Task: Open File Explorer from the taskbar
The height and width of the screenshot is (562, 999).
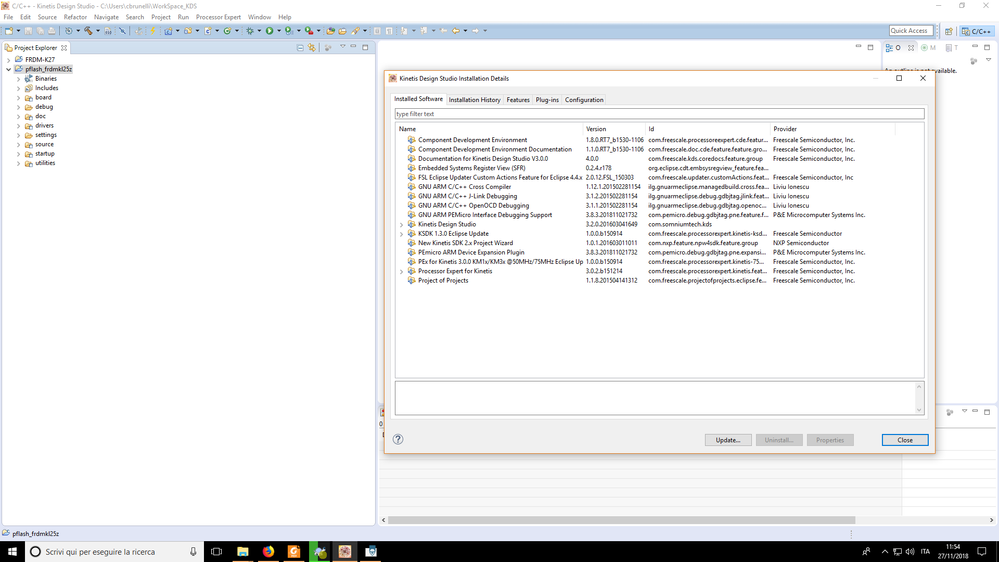Action: [x=243, y=551]
